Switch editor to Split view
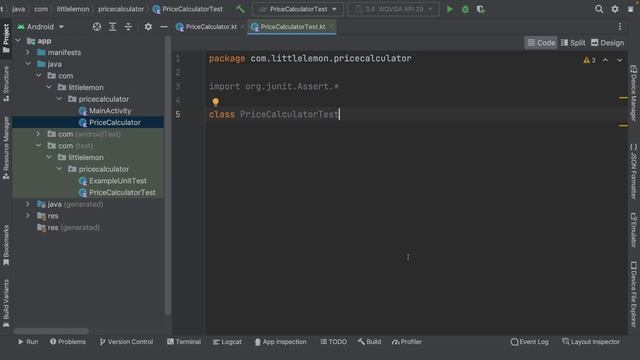The image size is (640, 360). [573, 42]
